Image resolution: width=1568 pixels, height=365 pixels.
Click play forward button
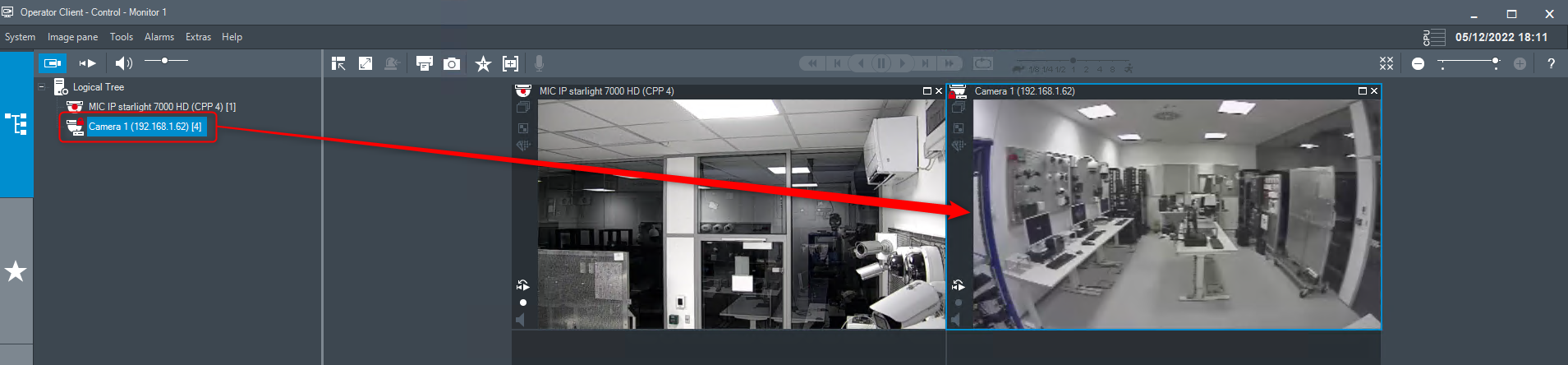click(x=903, y=63)
